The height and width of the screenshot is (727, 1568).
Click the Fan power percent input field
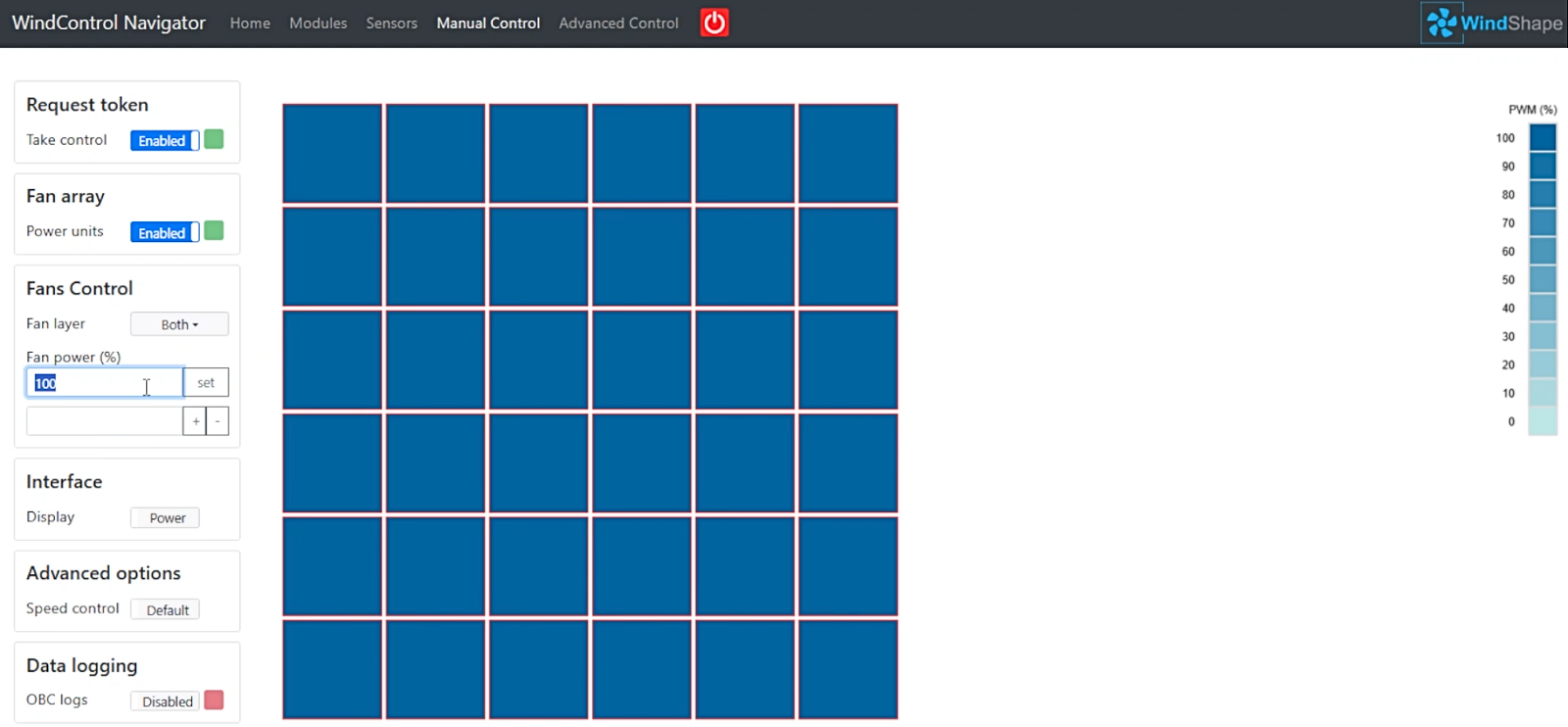(104, 383)
